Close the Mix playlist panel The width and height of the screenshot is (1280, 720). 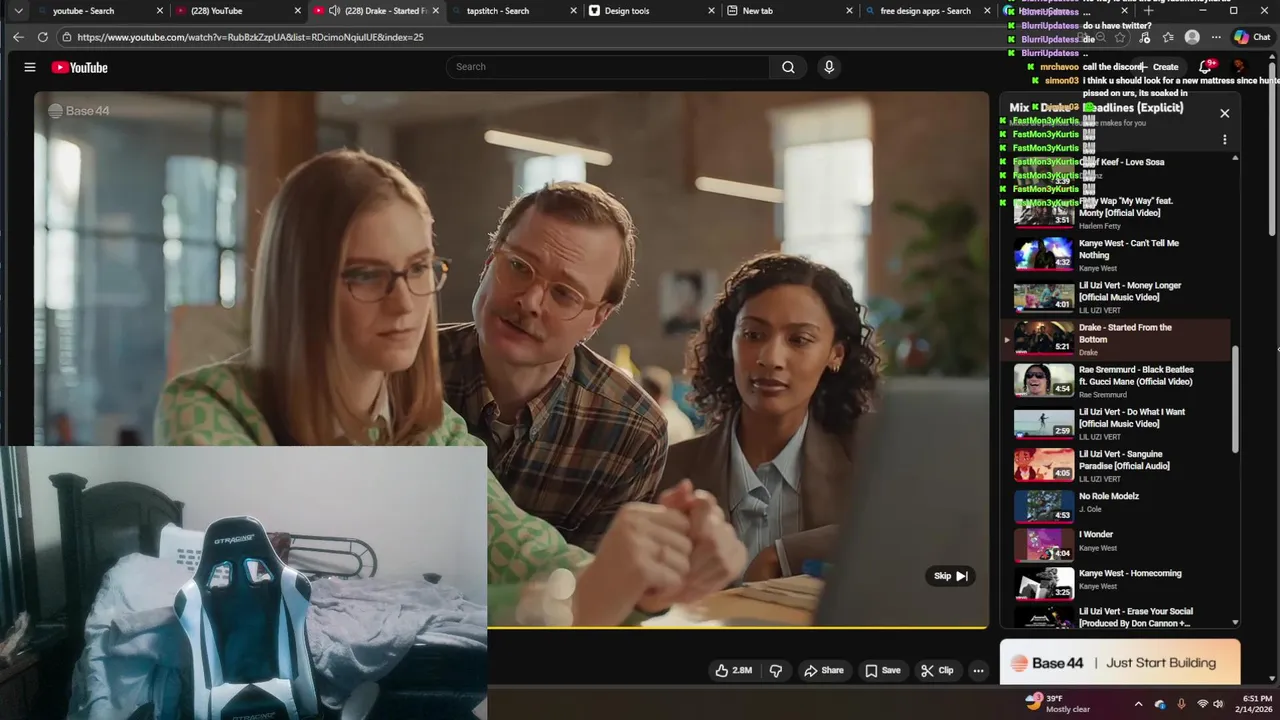(1224, 113)
